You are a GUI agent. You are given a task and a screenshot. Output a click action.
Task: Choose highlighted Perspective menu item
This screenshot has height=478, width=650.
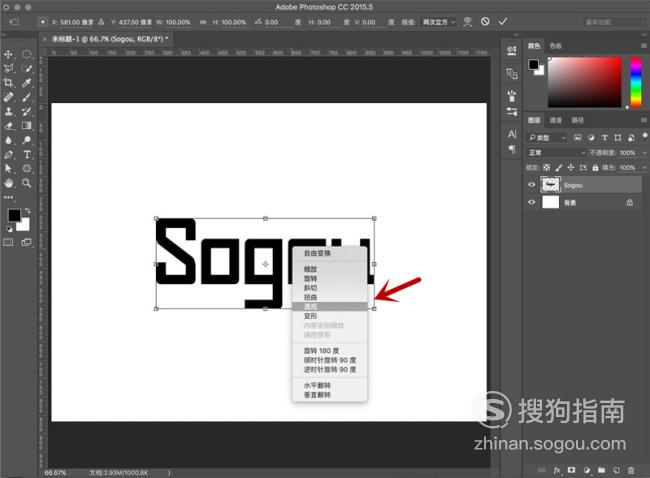(x=330, y=307)
